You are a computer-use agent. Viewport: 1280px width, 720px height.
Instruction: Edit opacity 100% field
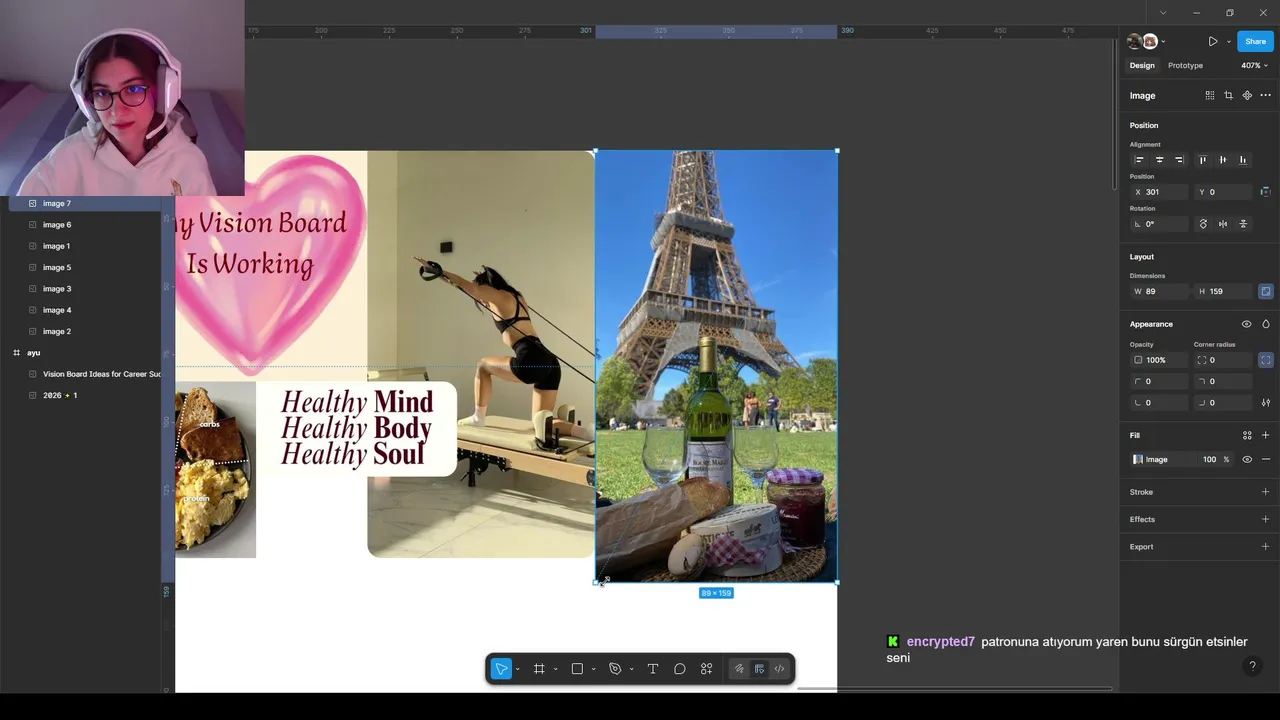coord(1160,360)
